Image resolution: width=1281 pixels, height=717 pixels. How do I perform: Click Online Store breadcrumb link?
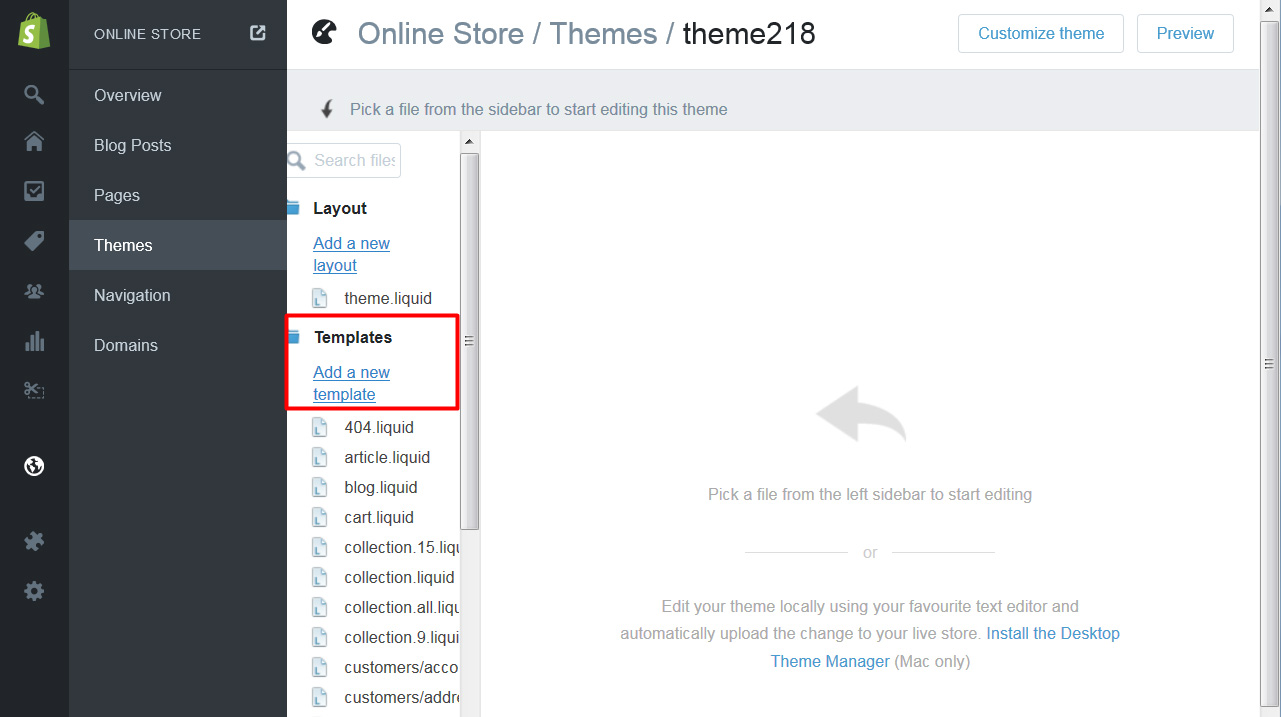(441, 33)
